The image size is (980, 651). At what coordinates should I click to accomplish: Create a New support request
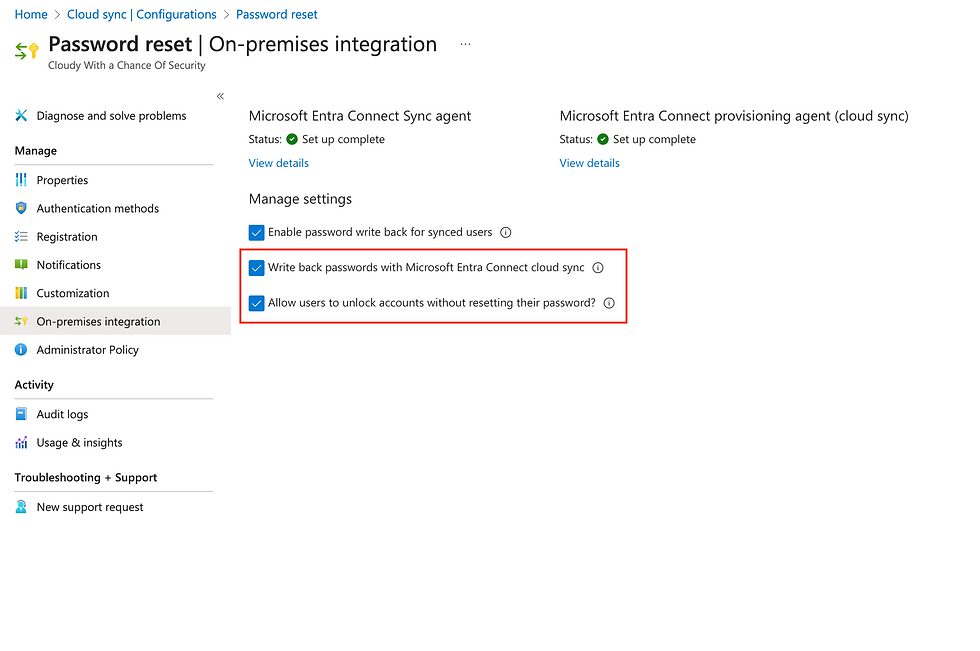click(89, 507)
